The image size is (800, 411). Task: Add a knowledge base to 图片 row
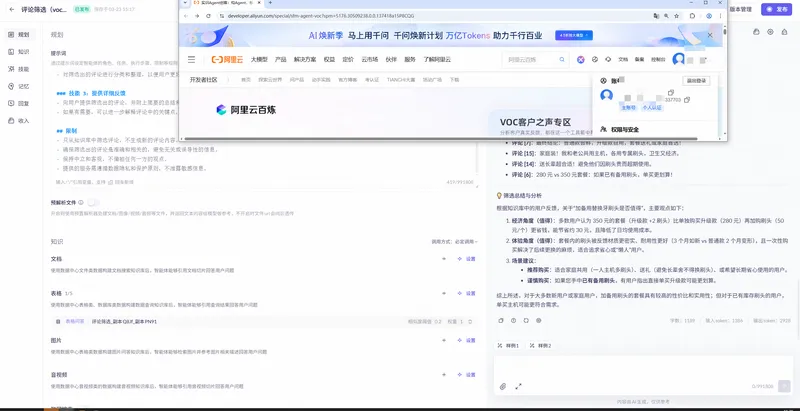tap(443, 341)
